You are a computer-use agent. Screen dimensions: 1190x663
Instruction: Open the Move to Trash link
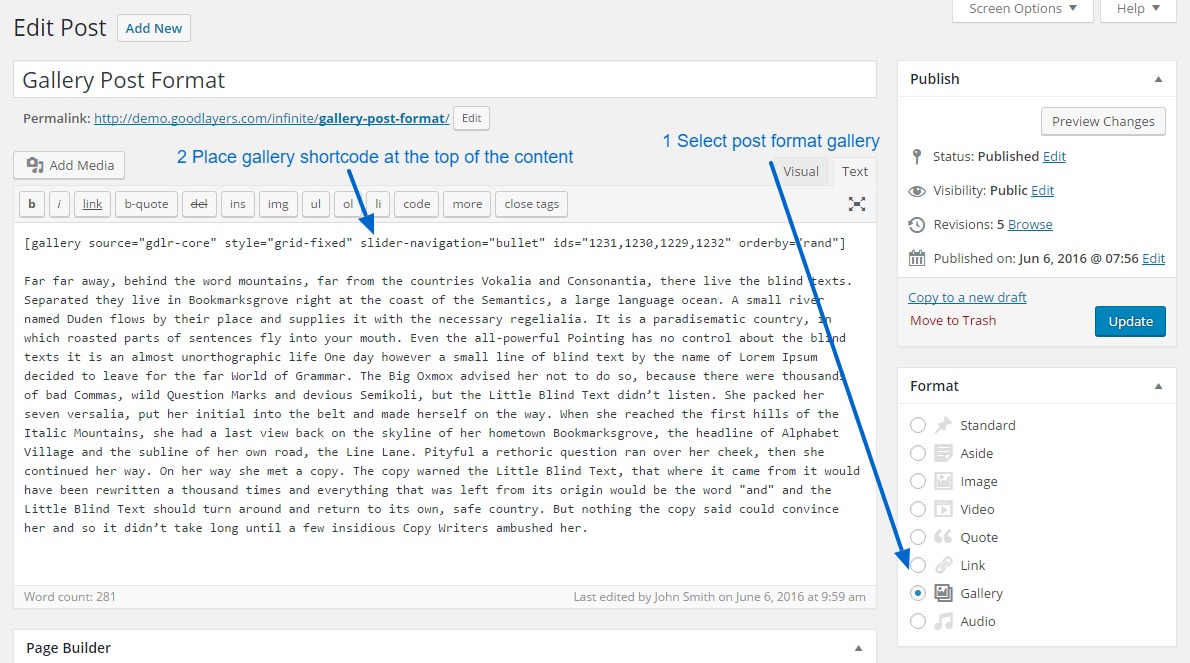[952, 321]
